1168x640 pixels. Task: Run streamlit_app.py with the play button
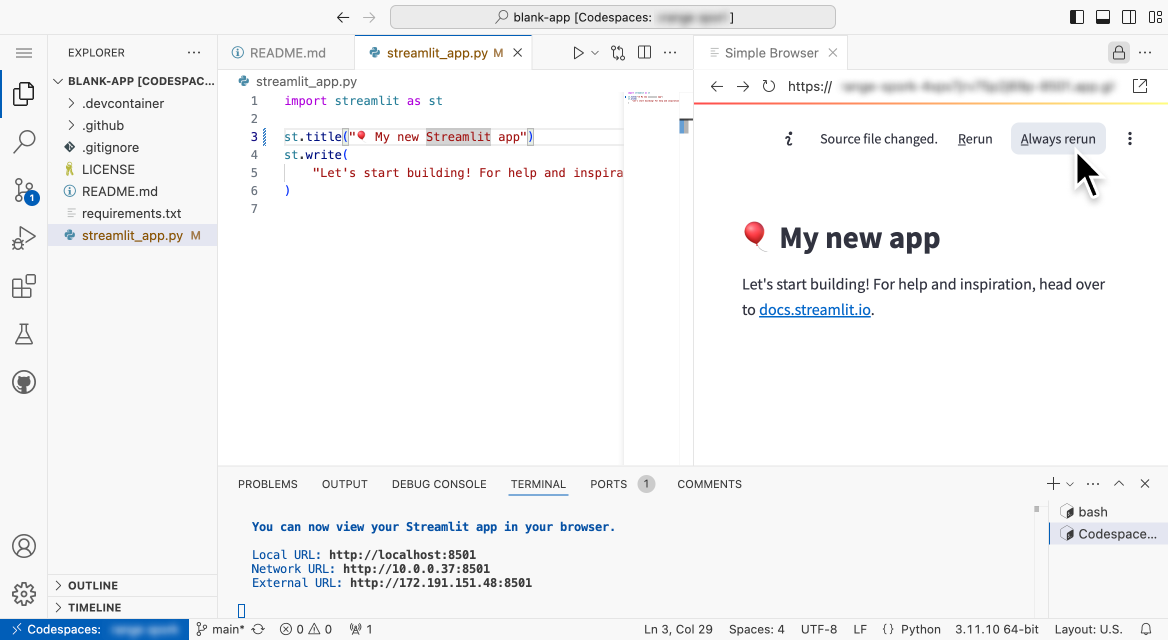(x=578, y=51)
